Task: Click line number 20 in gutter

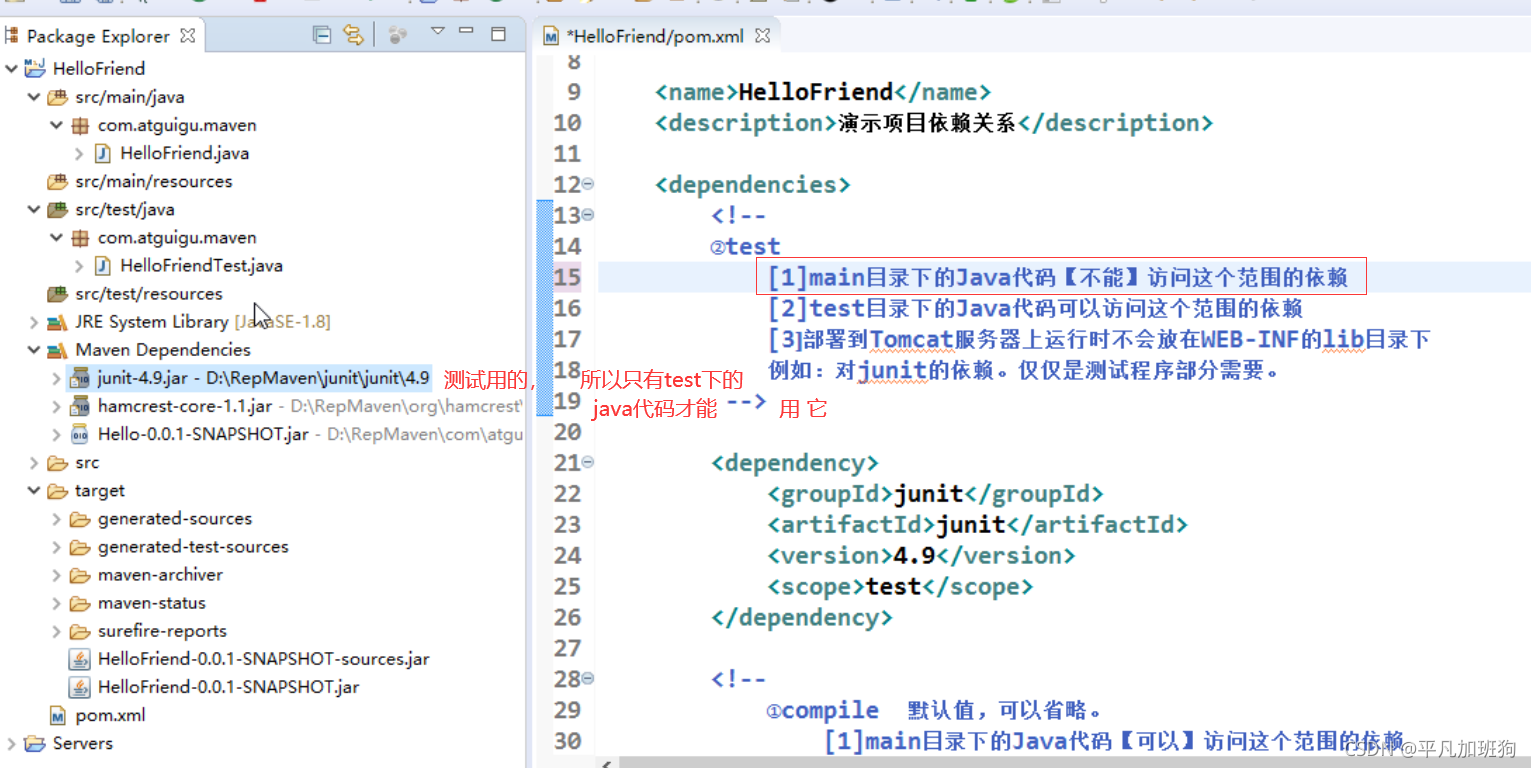Action: 567,431
